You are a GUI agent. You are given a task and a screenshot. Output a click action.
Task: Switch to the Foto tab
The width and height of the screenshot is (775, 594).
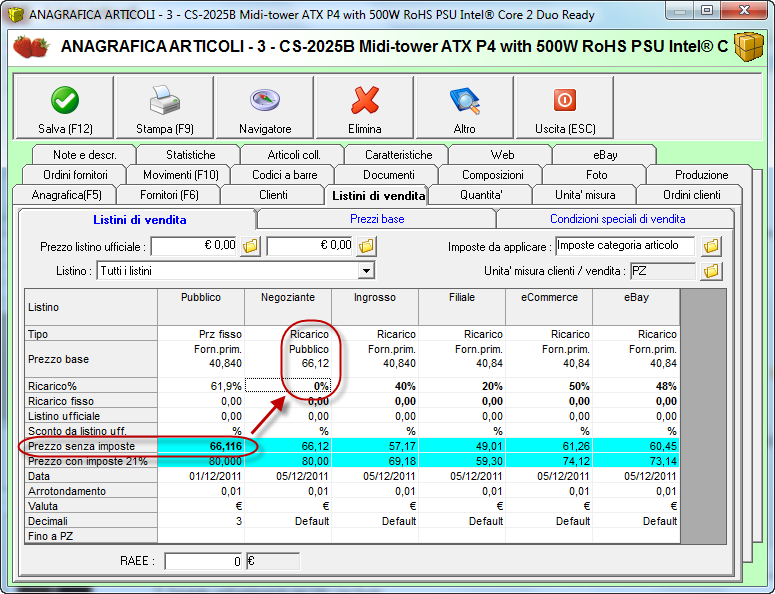[597, 175]
